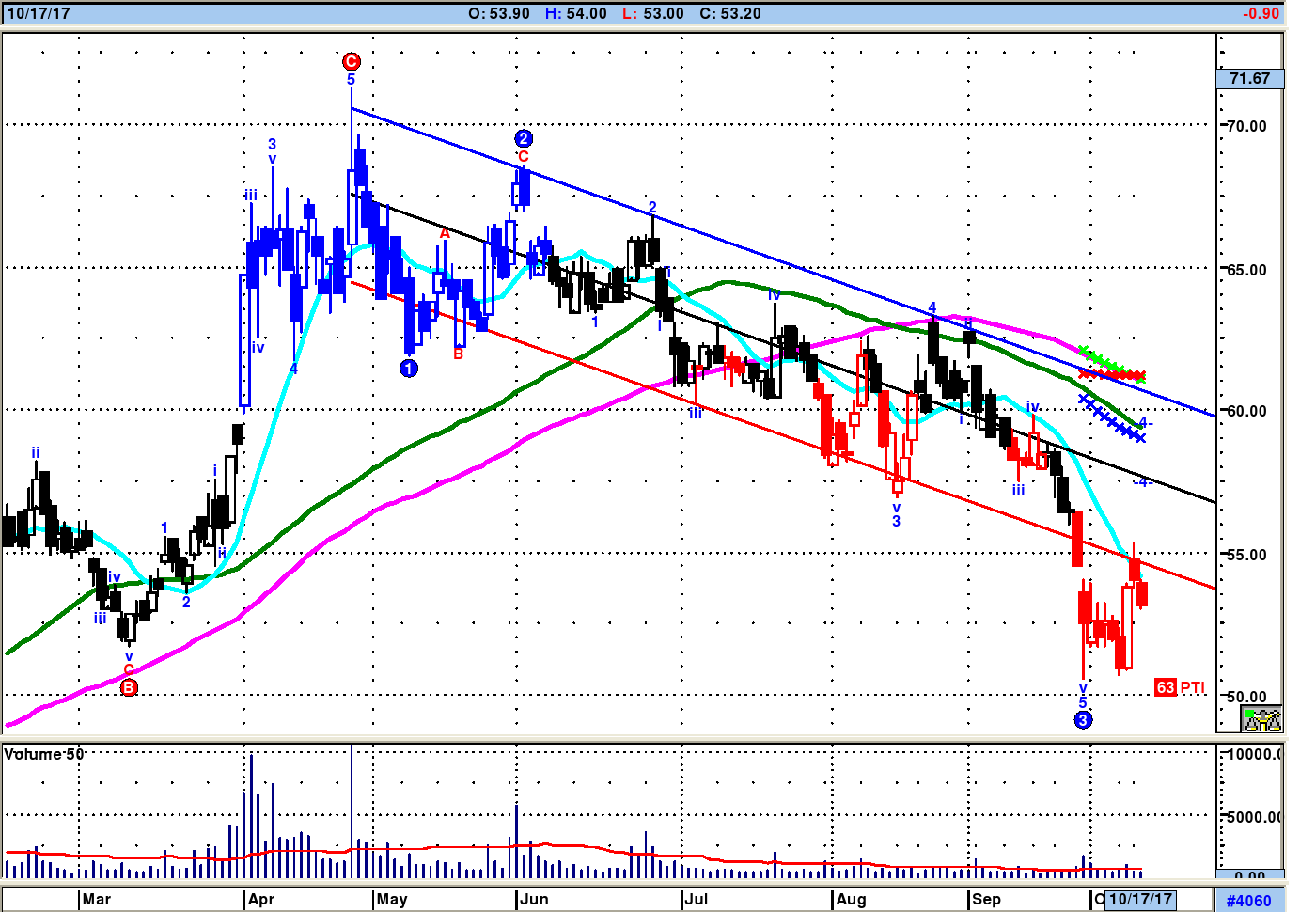Click the Volume 50 panel label
1316x912 pixels.
click(x=44, y=754)
